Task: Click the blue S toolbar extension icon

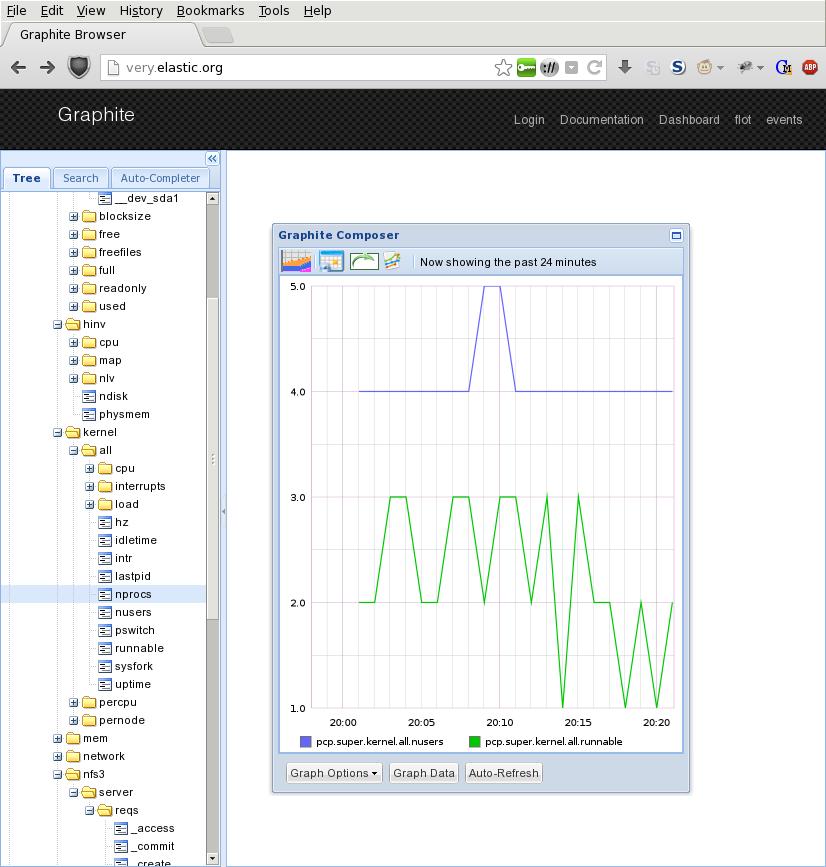Action: 678,67
